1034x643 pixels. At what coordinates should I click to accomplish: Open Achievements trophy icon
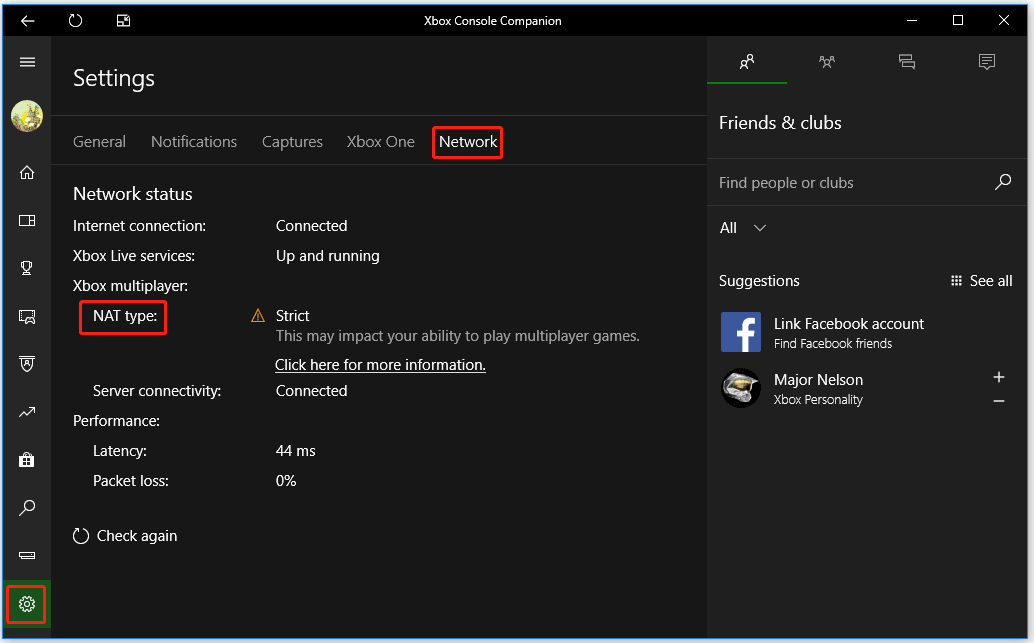click(27, 268)
